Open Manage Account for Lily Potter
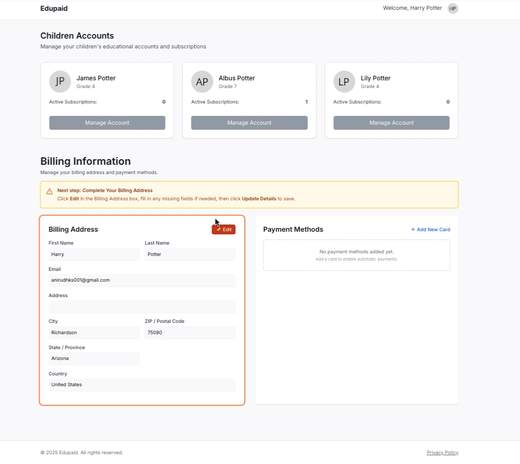The image size is (520, 464). point(391,123)
